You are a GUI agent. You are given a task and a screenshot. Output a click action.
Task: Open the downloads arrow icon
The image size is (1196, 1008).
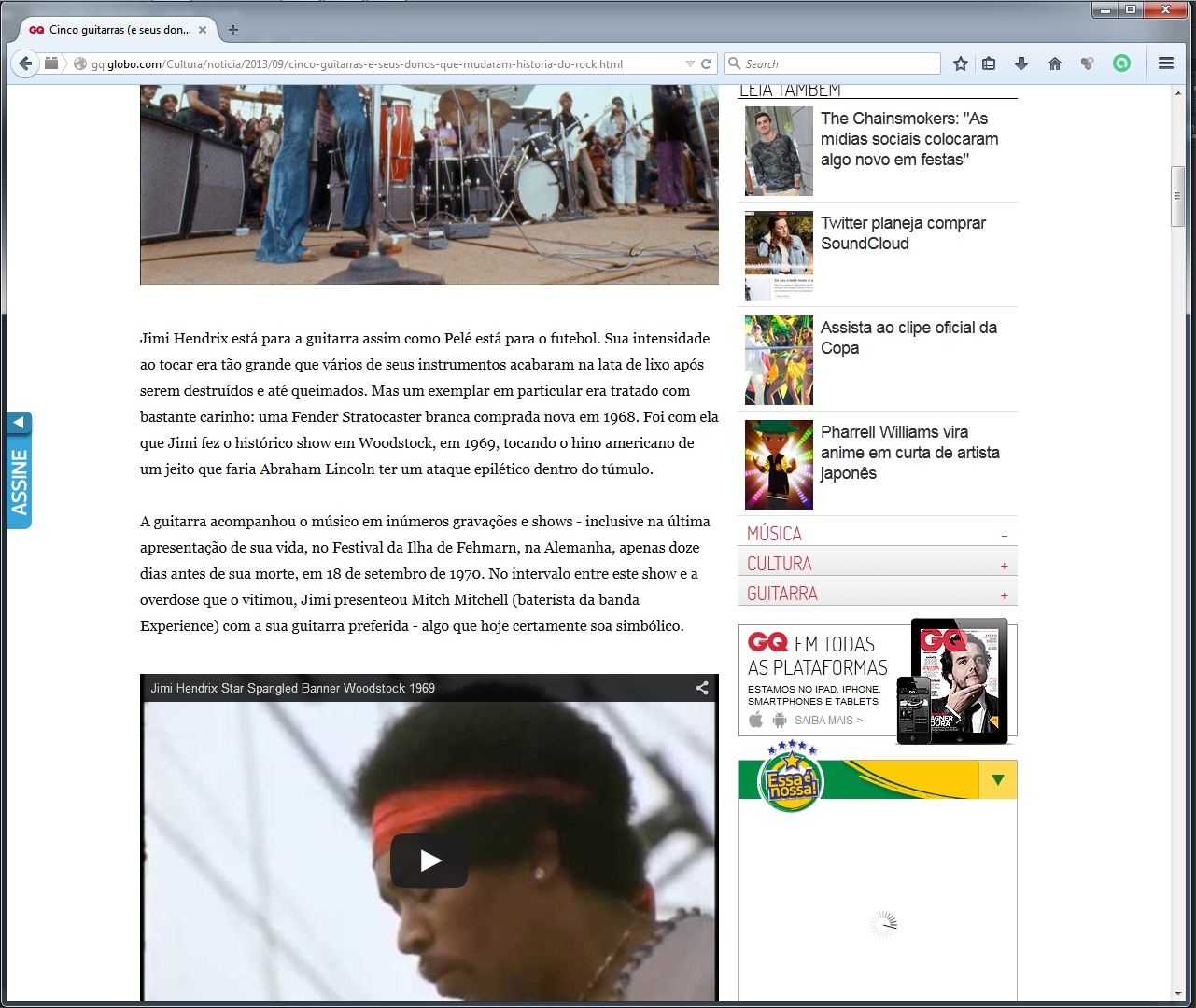[1021, 63]
